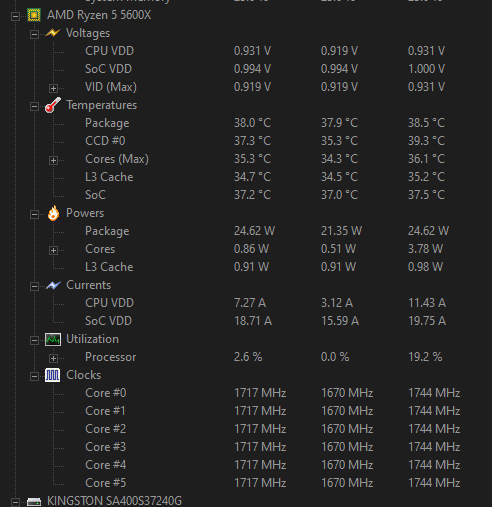Select the Core #2 clock row
Image resolution: width=492 pixels, height=507 pixels.
(105, 429)
